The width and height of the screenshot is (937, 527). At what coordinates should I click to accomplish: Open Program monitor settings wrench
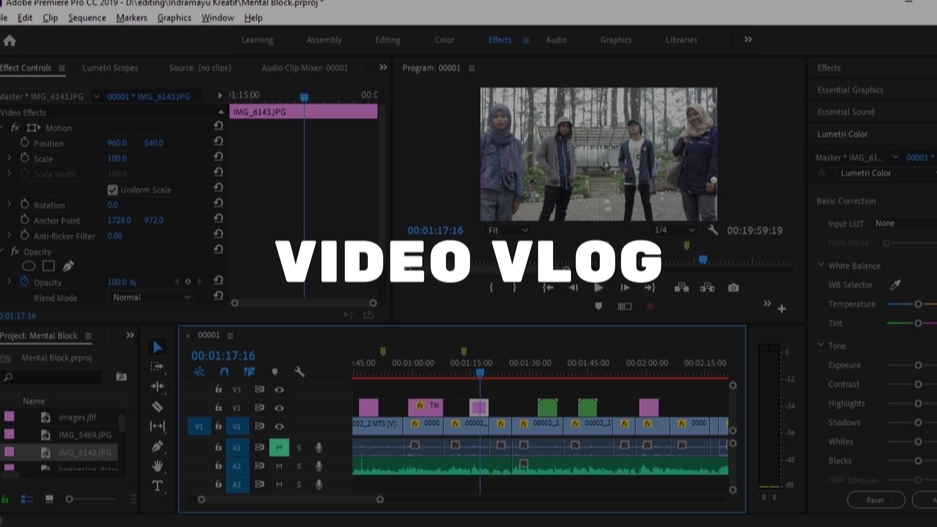click(712, 230)
